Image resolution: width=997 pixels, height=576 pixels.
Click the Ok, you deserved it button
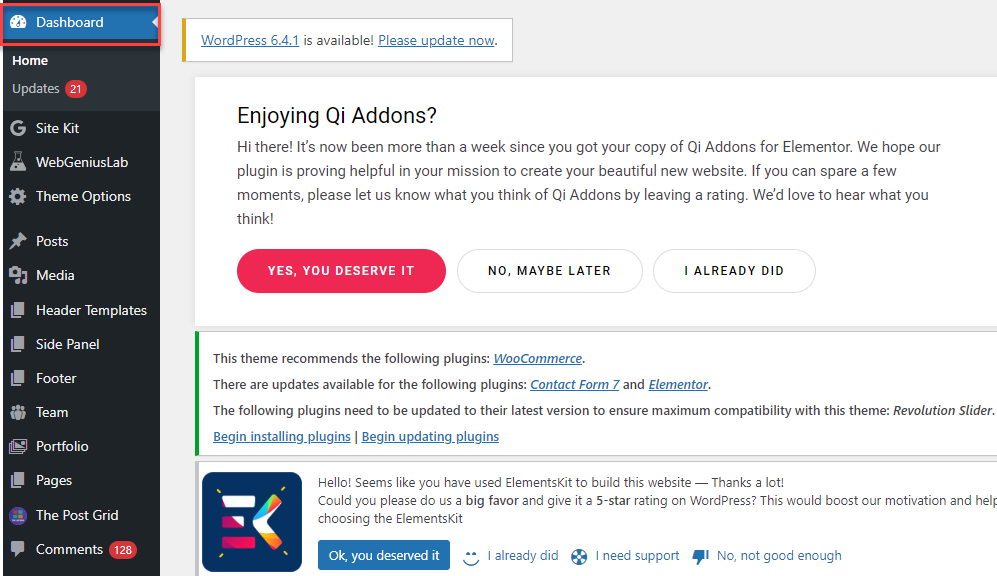click(384, 555)
